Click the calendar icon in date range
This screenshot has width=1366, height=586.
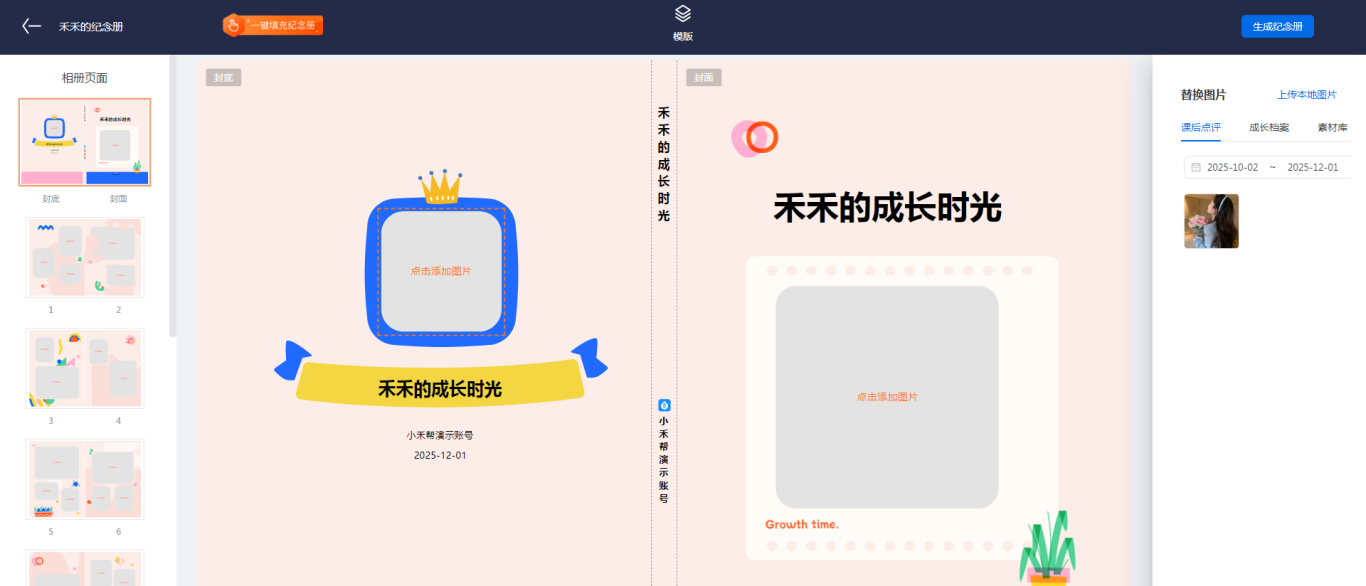coord(1196,167)
